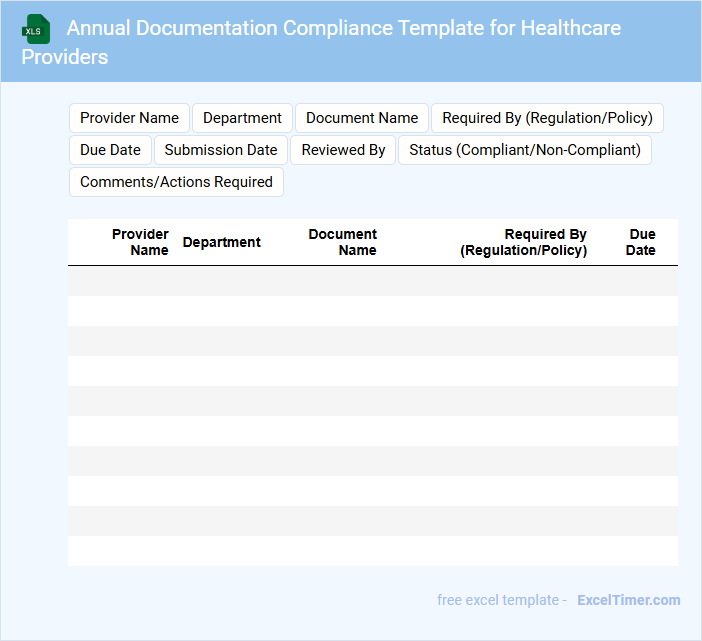Click the Due Date tag

(x=110, y=150)
